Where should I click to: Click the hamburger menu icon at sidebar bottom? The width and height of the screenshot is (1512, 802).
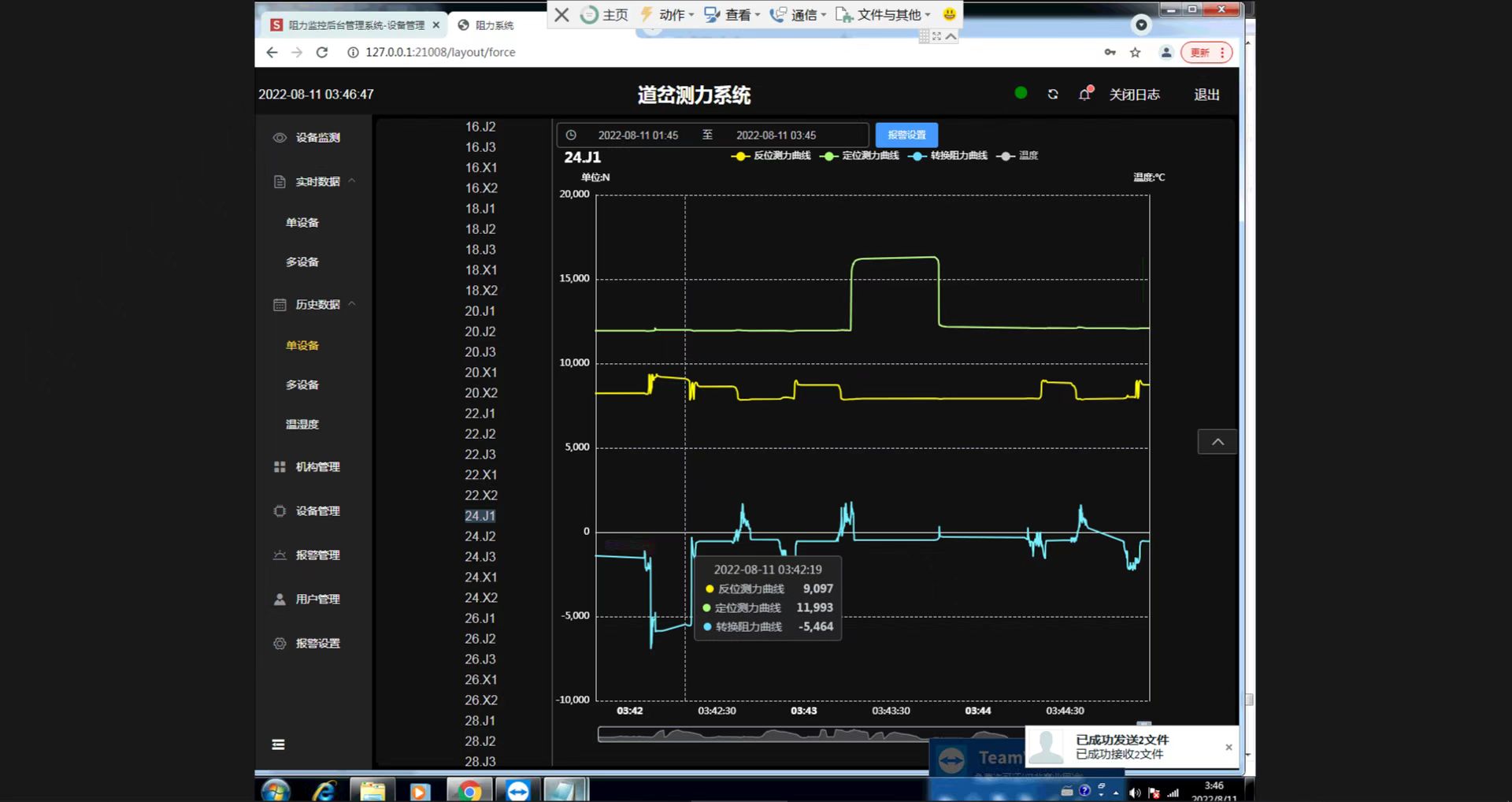point(278,744)
